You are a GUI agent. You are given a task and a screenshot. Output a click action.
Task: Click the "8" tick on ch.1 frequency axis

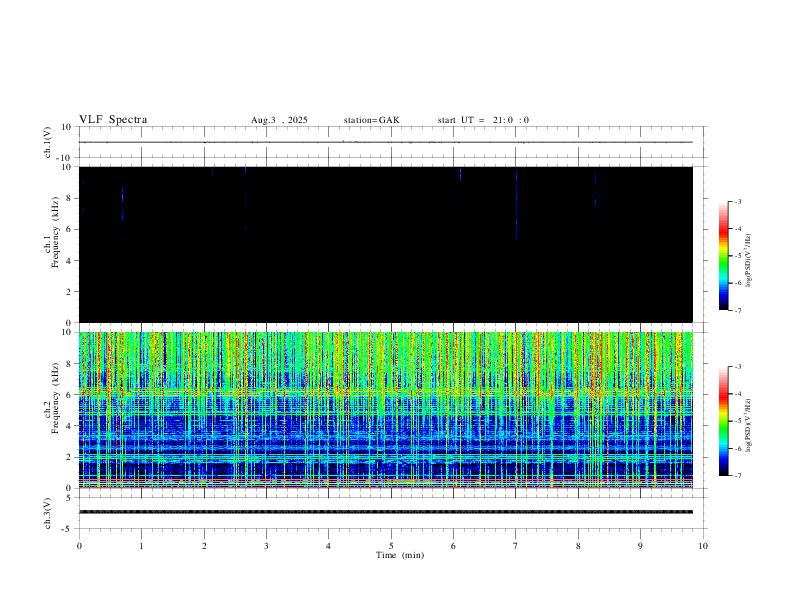point(70,198)
